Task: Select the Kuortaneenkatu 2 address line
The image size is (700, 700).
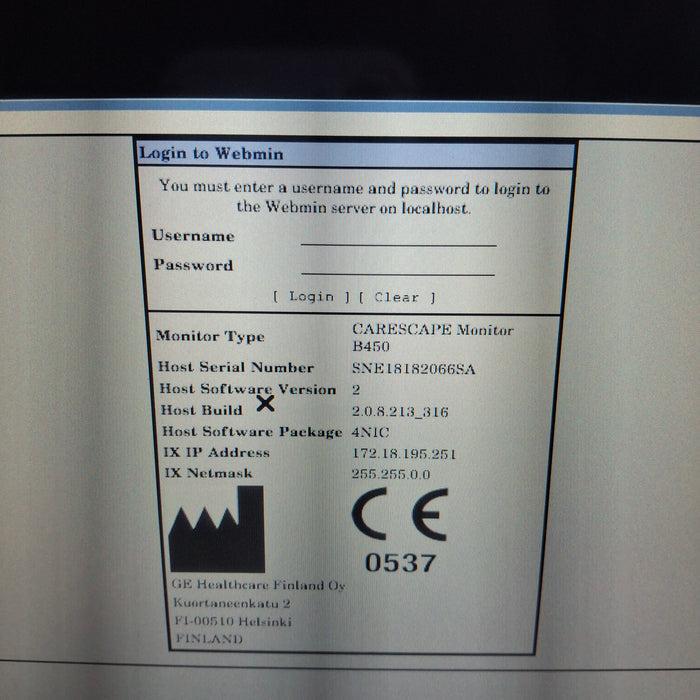Action: [232, 604]
